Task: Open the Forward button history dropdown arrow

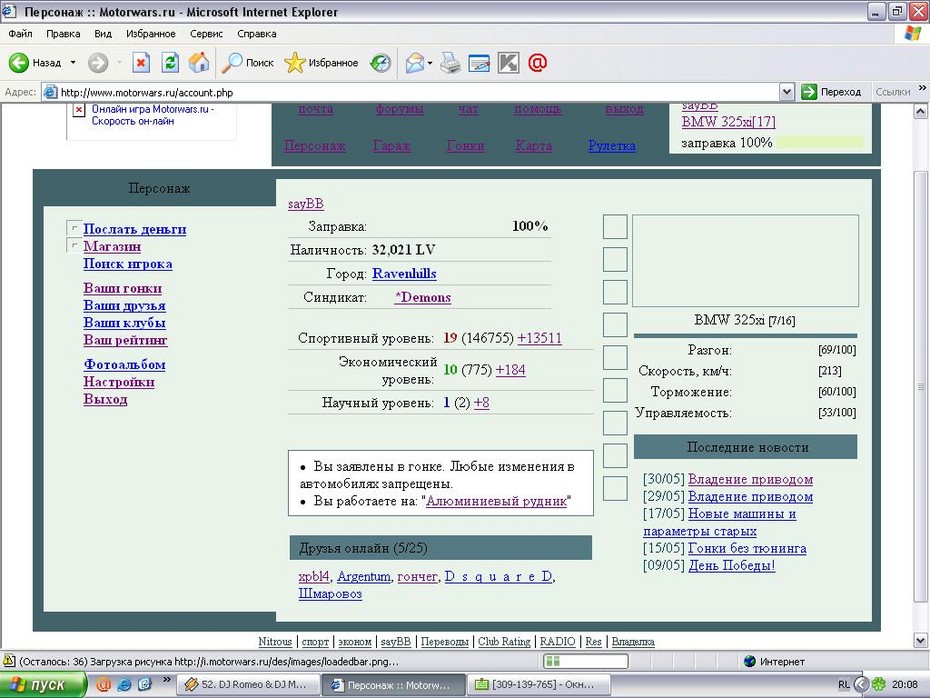Action: coord(119,62)
